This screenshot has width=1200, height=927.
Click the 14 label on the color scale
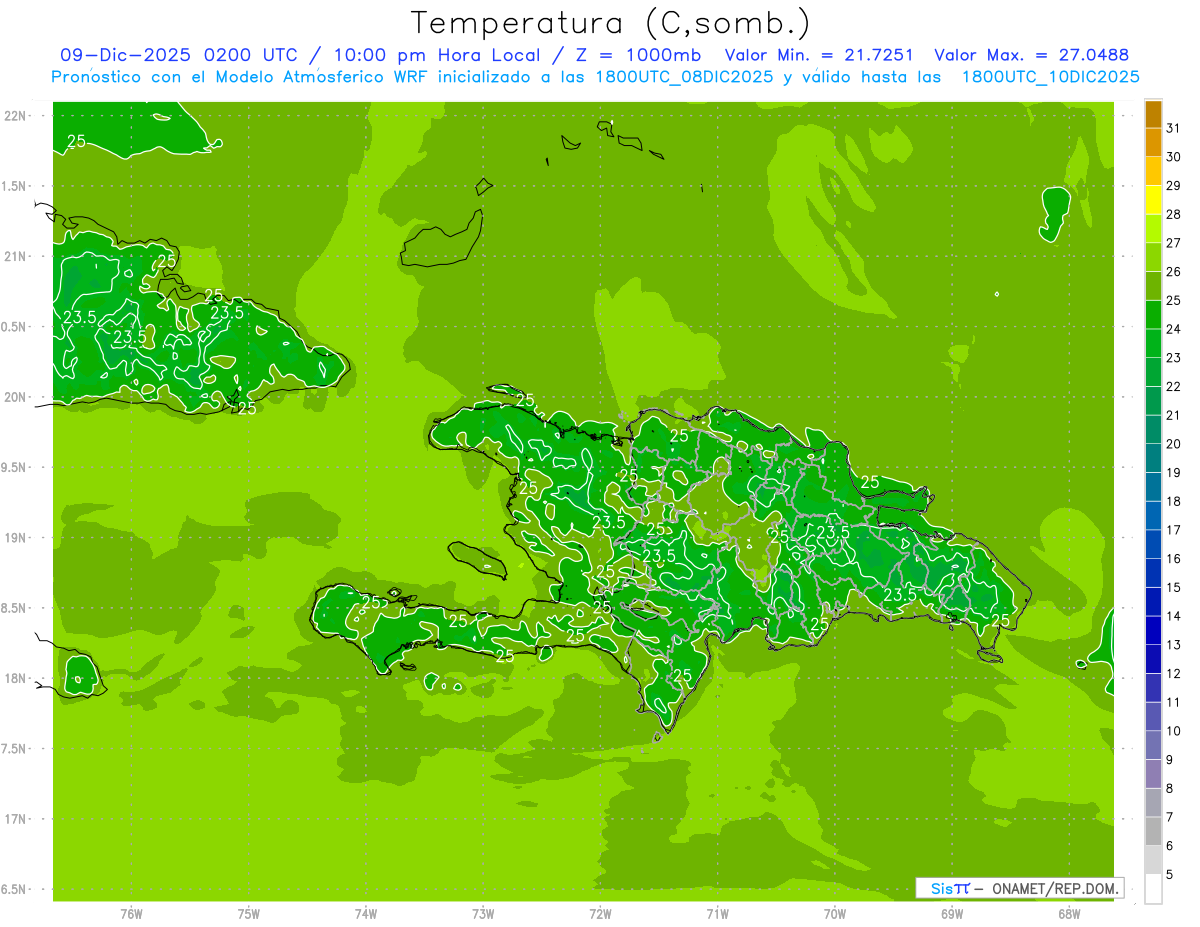[1174, 616]
